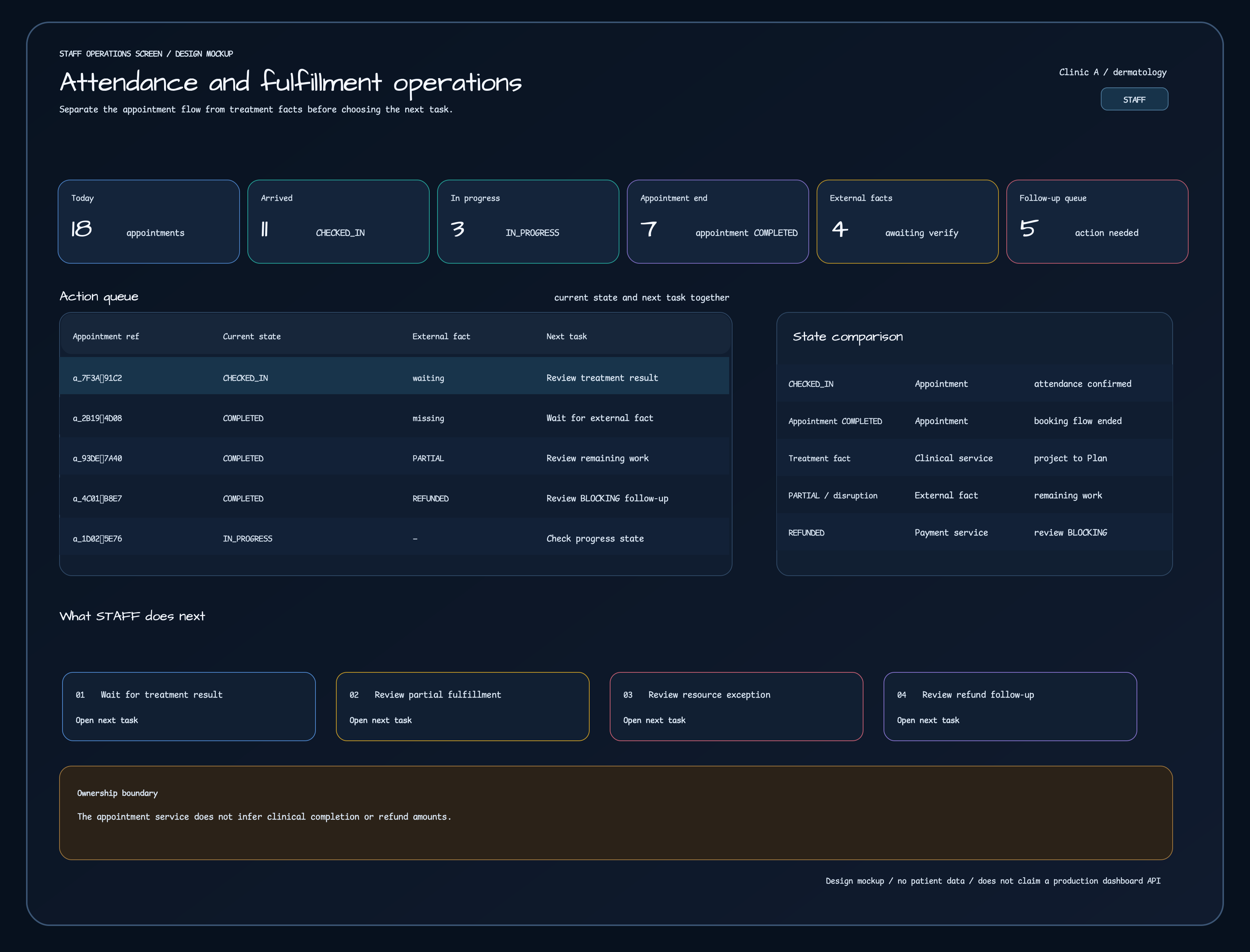Click the STAFF role button

click(1134, 99)
